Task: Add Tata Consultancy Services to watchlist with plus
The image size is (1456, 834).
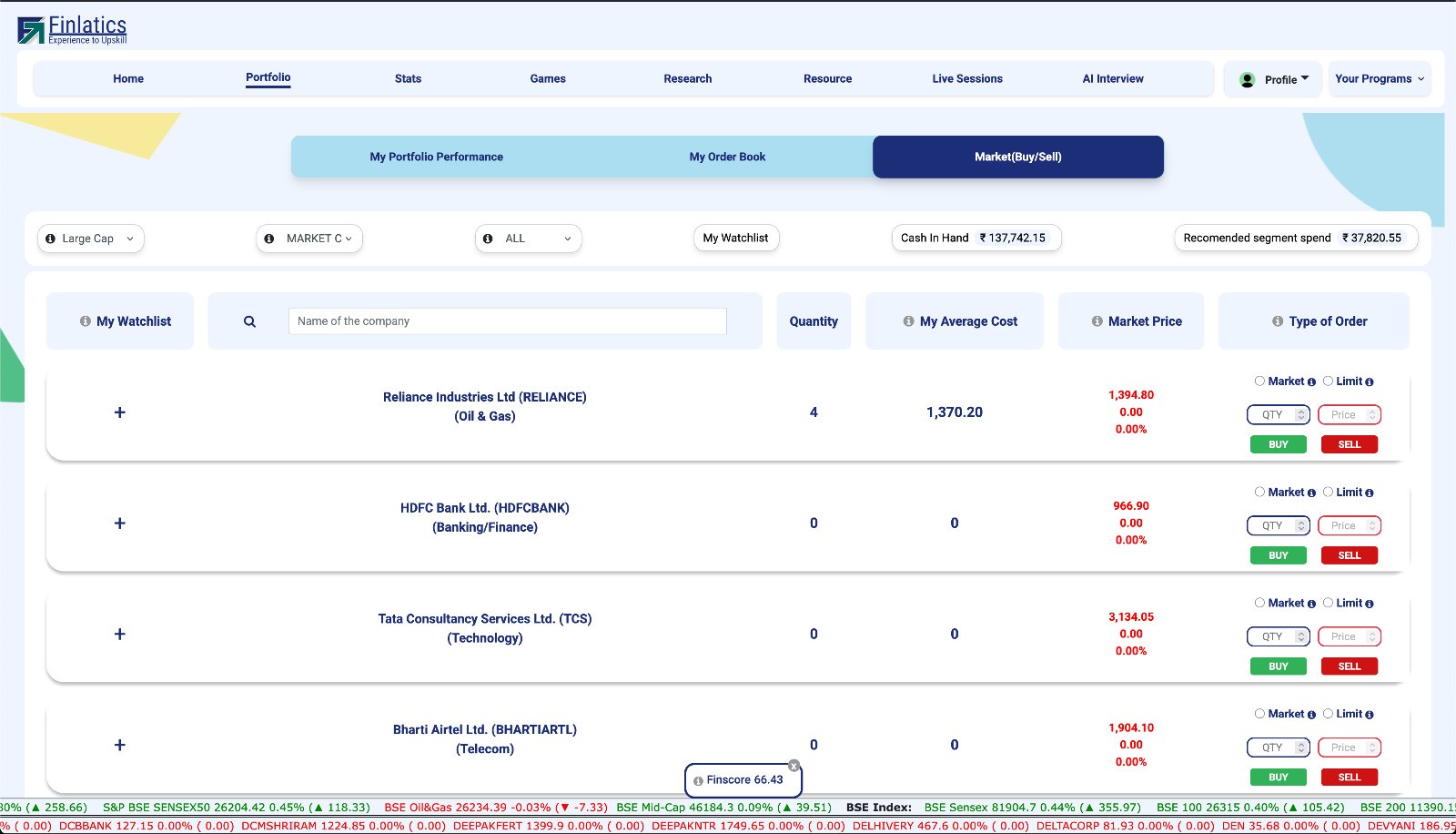Action: tap(119, 635)
